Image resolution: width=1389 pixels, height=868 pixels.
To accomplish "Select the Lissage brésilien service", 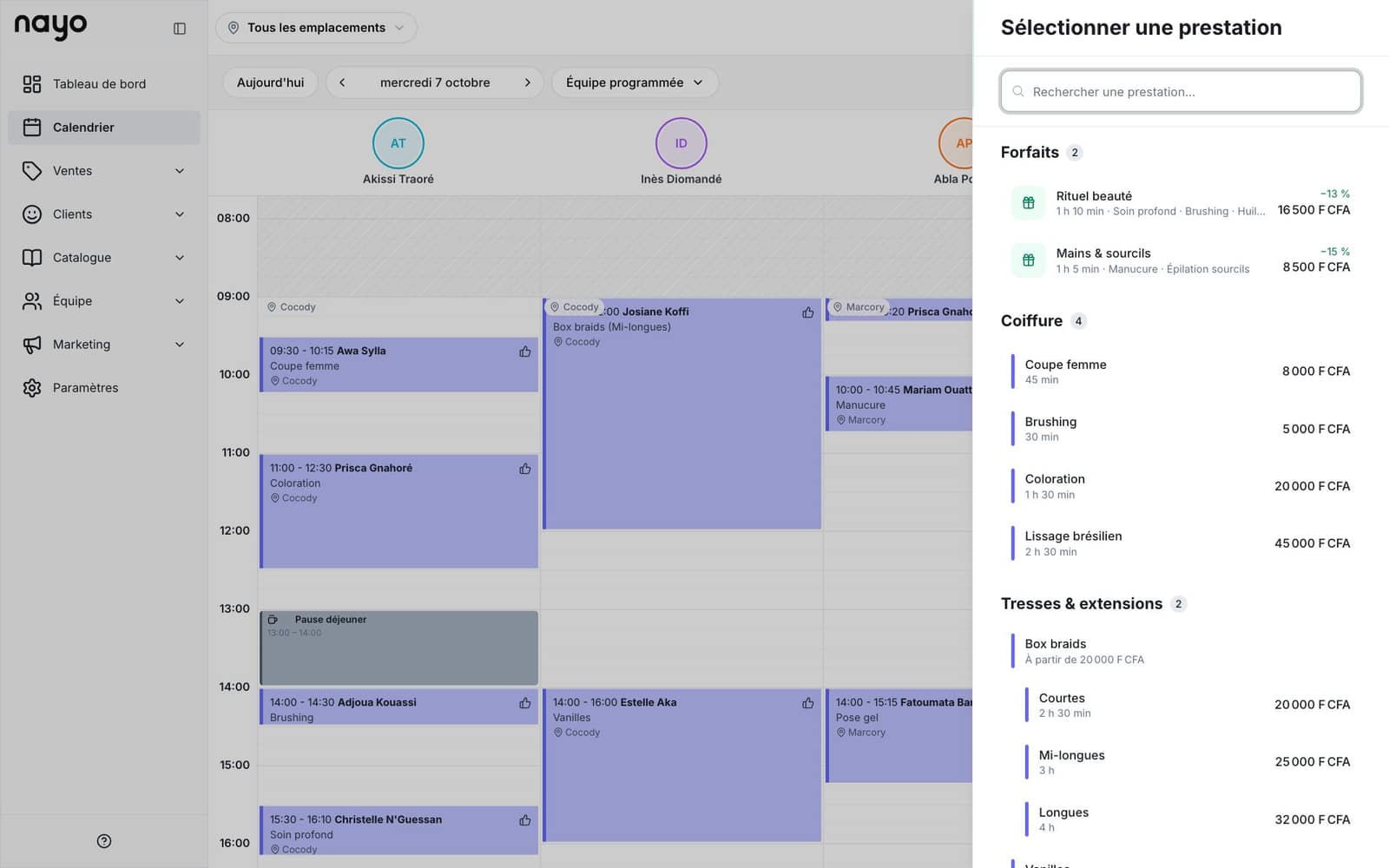I will (x=1181, y=543).
